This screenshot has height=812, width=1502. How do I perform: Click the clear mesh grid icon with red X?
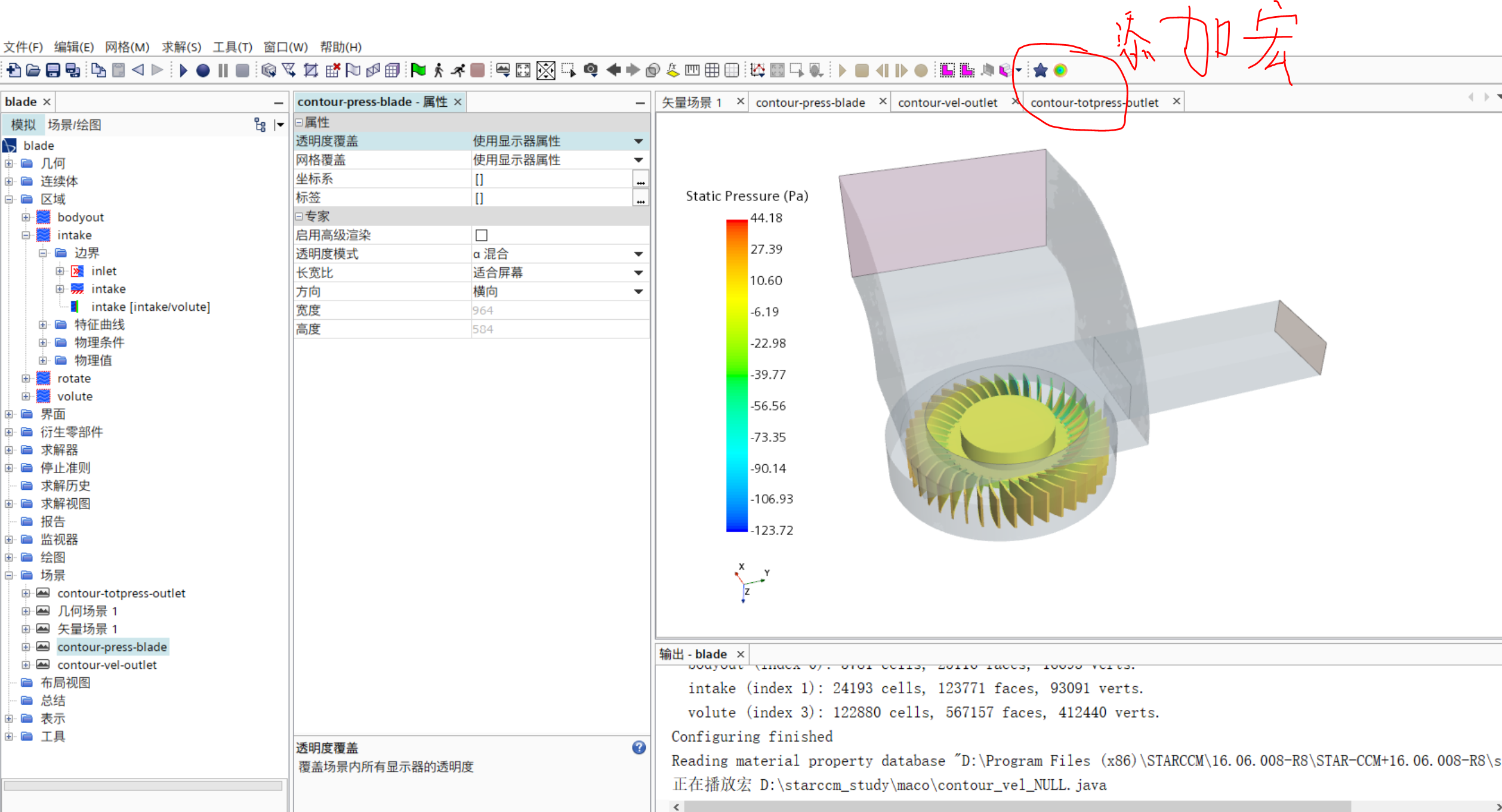point(333,70)
